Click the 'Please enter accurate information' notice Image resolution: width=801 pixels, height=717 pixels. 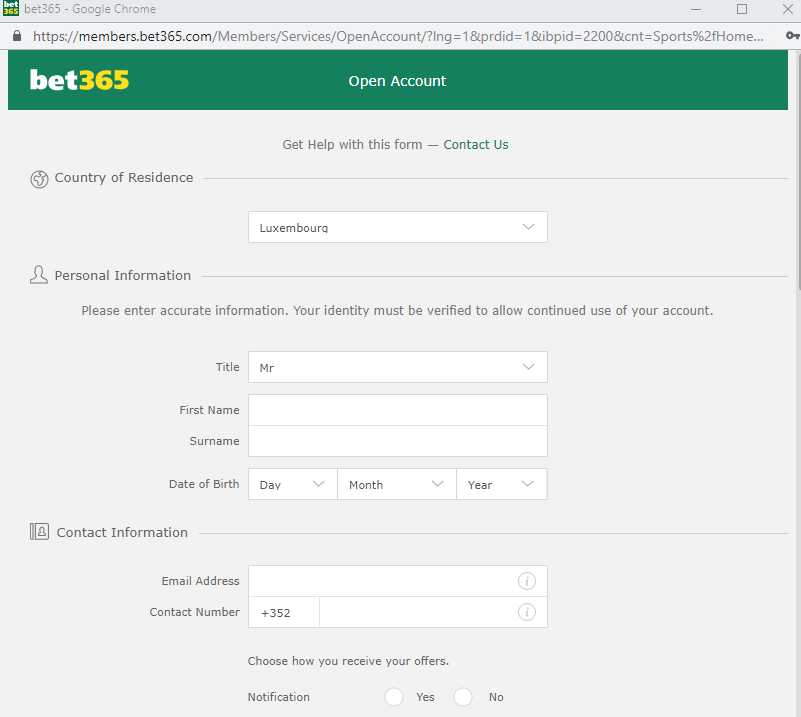[397, 310]
